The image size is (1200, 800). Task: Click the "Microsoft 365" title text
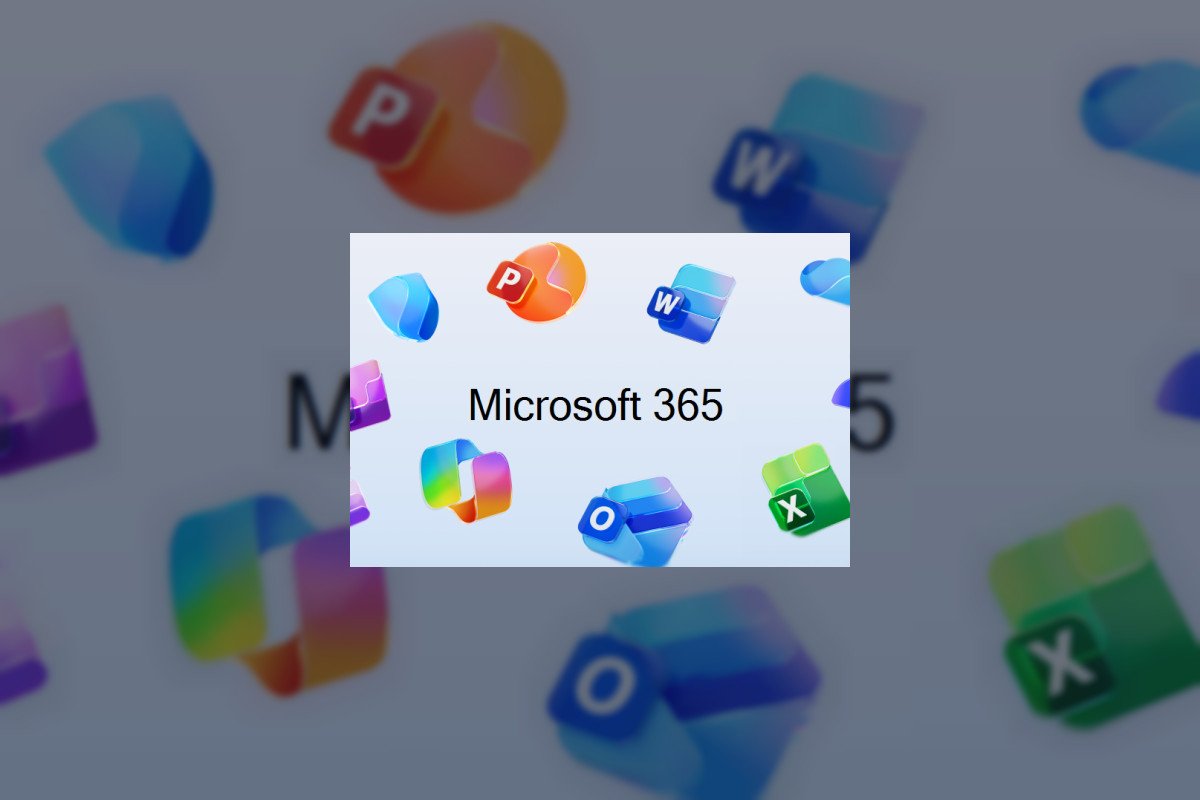click(595, 405)
